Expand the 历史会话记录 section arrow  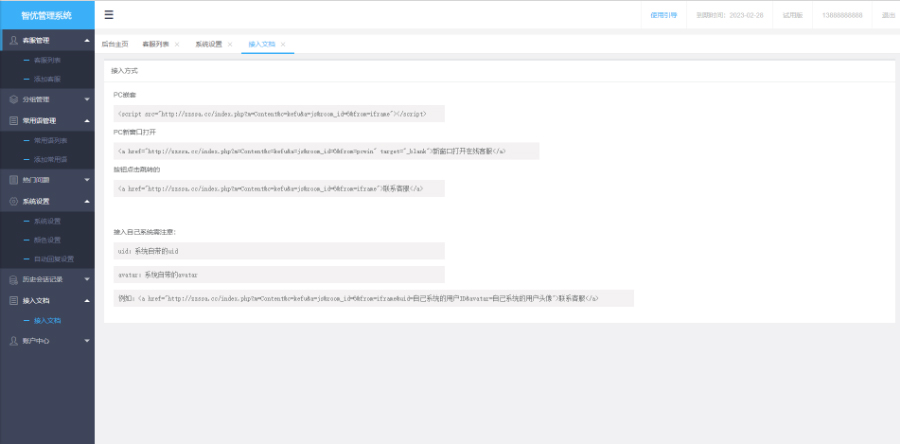[x=87, y=279]
